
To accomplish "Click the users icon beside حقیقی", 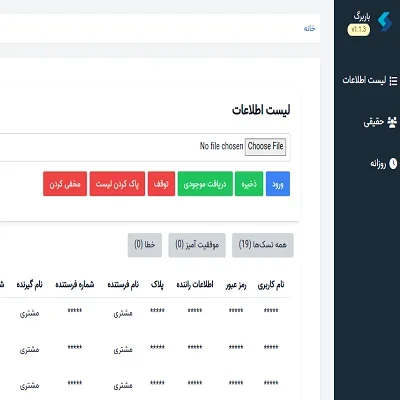I will pyautogui.click(x=392, y=122).
